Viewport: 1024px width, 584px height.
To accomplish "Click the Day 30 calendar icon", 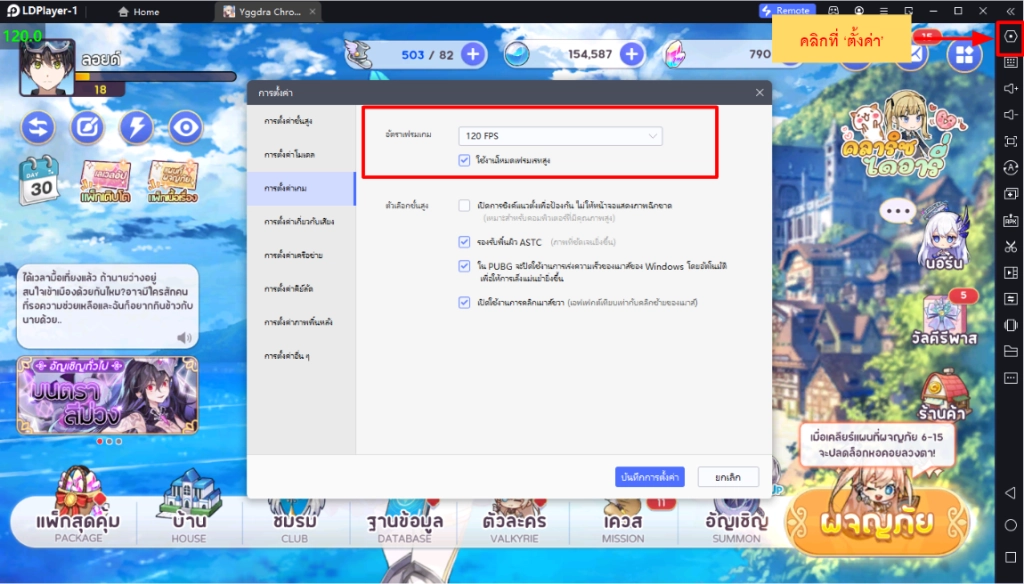I will (39, 180).
